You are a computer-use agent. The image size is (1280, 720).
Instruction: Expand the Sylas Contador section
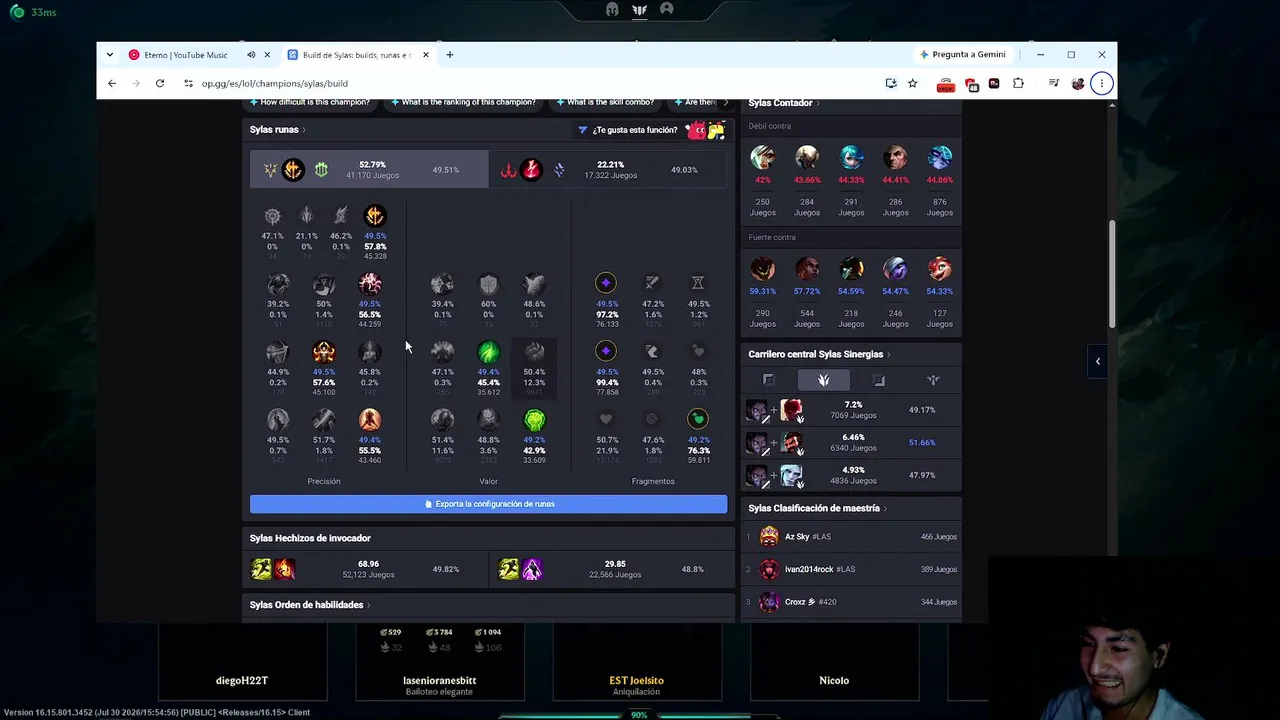coord(784,103)
